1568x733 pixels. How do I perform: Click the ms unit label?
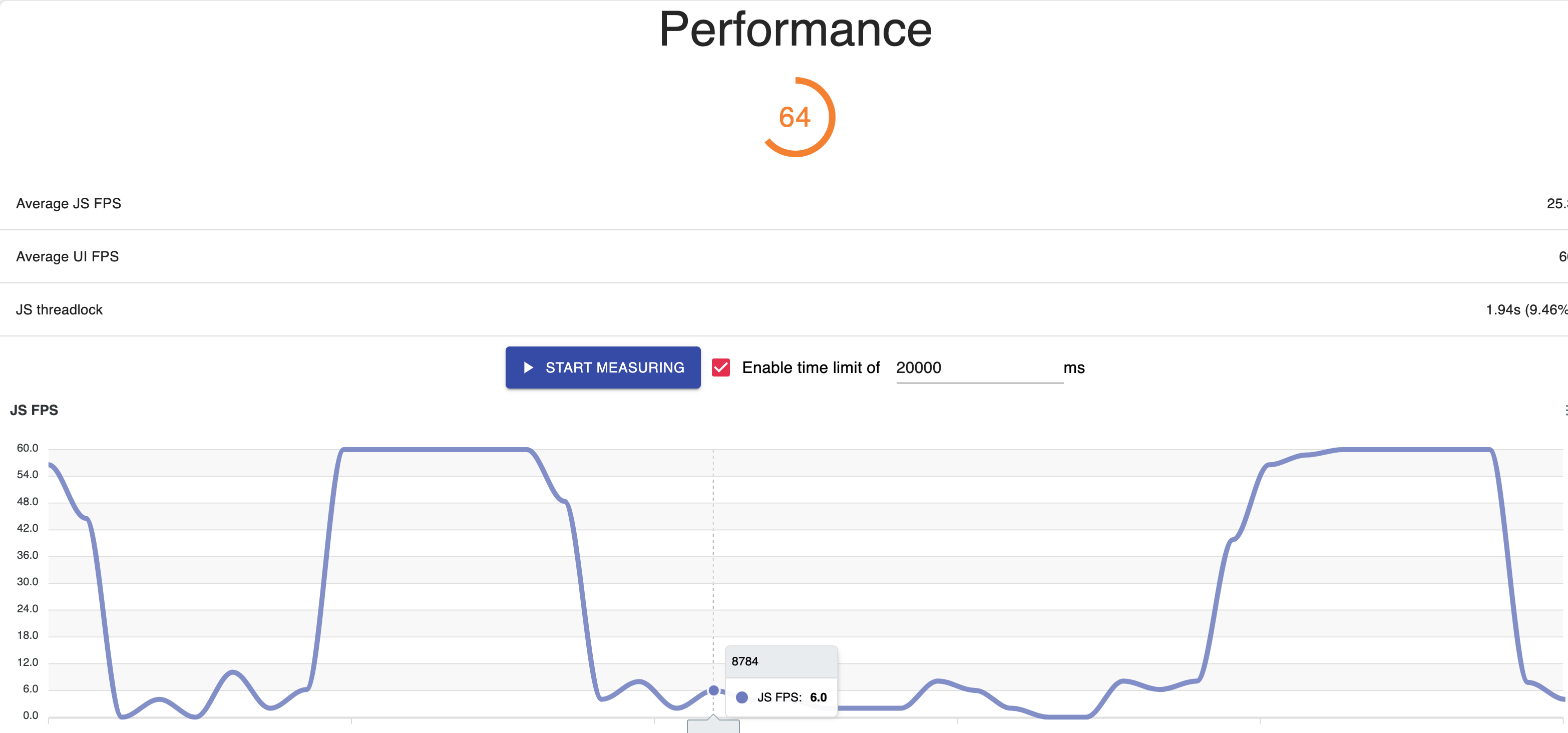[x=1074, y=368]
